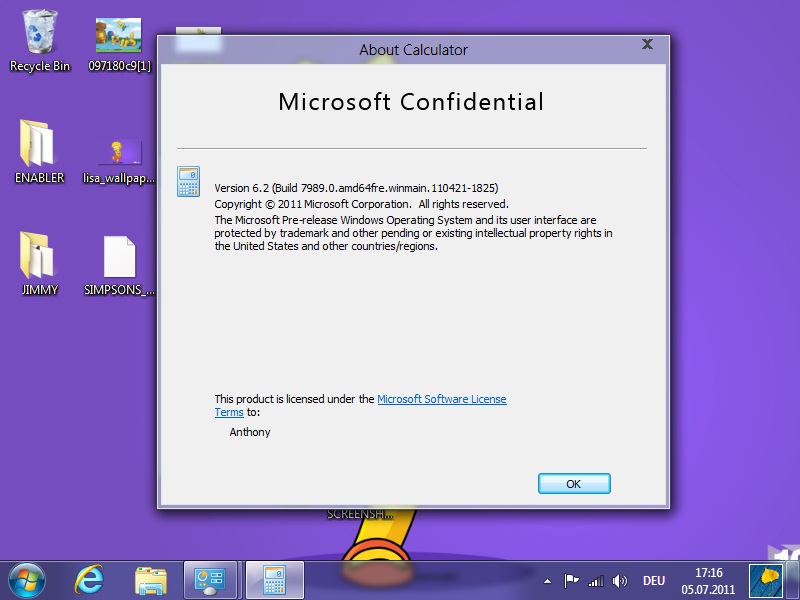The width and height of the screenshot is (800, 600).
Task: Open Windows Explorer from the taskbar
Action: [x=151, y=581]
